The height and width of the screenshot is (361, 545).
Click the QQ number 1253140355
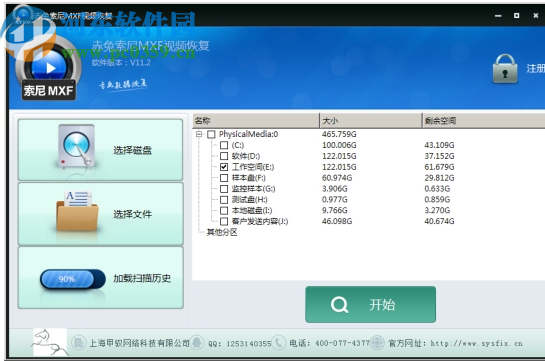click(249, 344)
